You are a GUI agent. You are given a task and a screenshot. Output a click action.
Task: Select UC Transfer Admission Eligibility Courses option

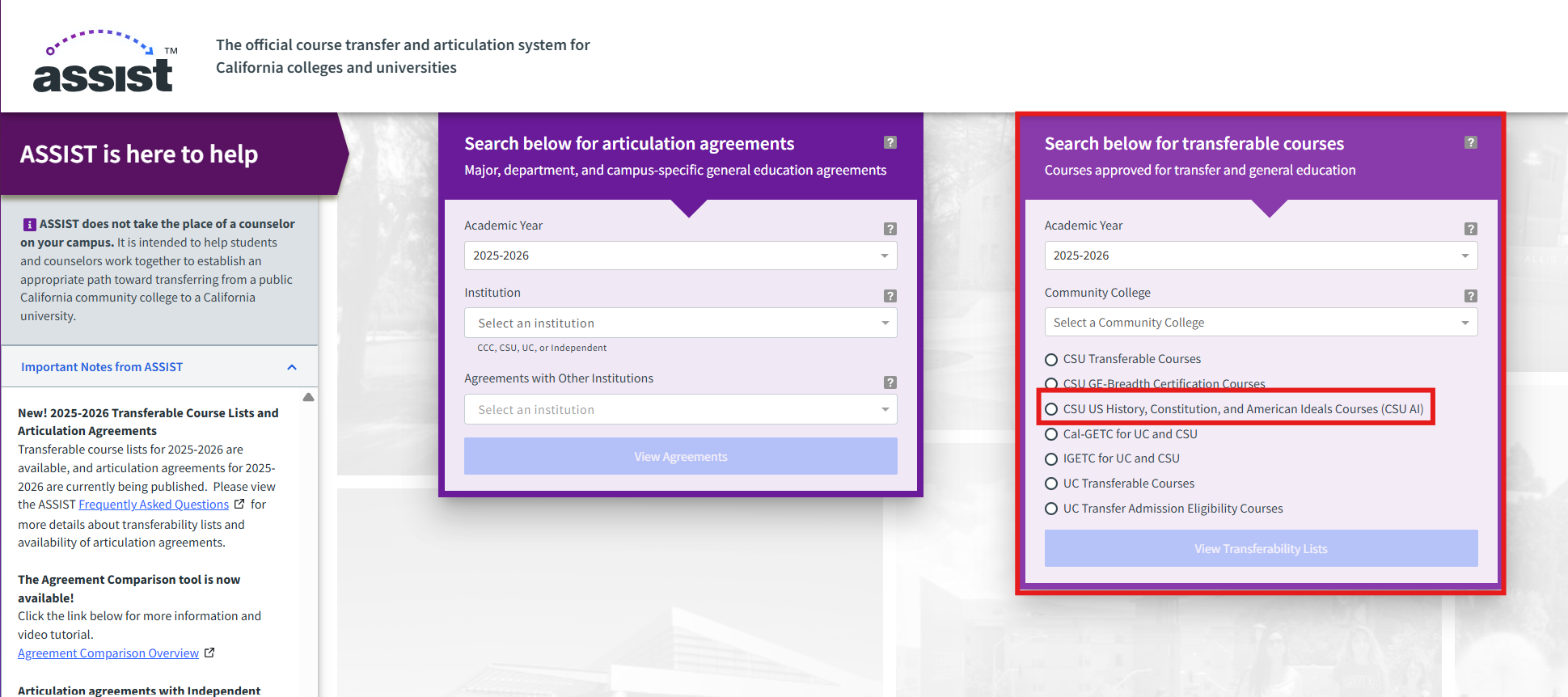coord(1051,509)
